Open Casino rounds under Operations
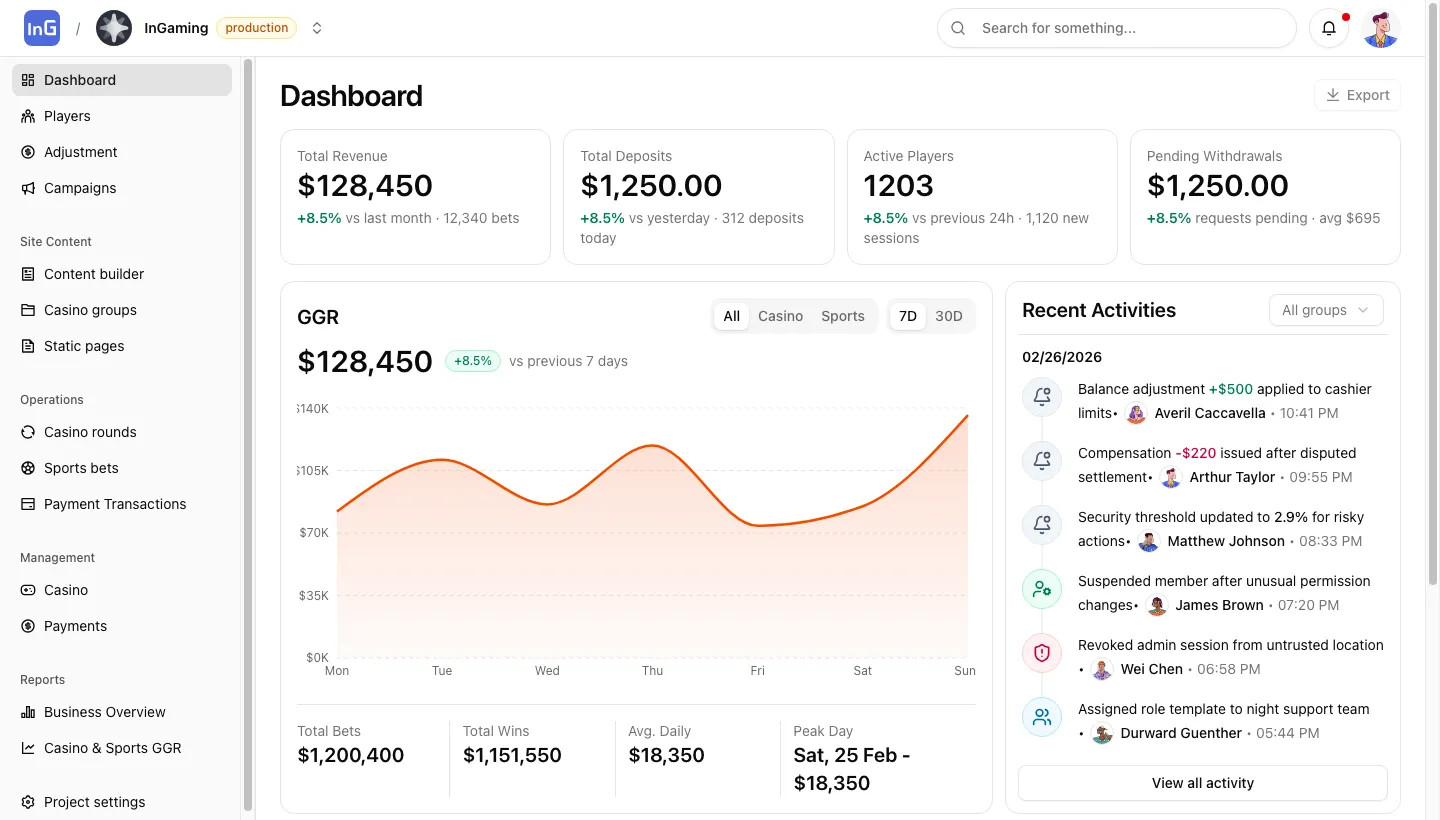The width and height of the screenshot is (1440, 820). coord(90,432)
